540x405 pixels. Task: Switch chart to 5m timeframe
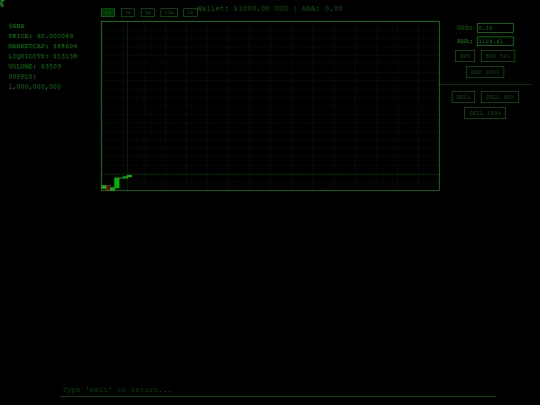[148, 12]
